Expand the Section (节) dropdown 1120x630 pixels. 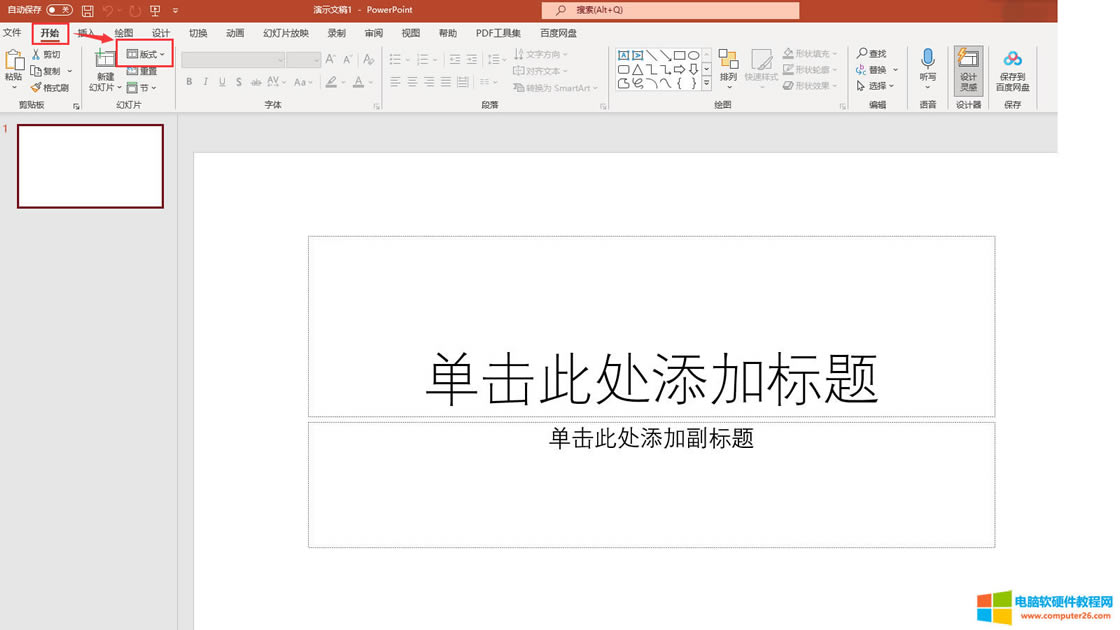click(x=142, y=88)
